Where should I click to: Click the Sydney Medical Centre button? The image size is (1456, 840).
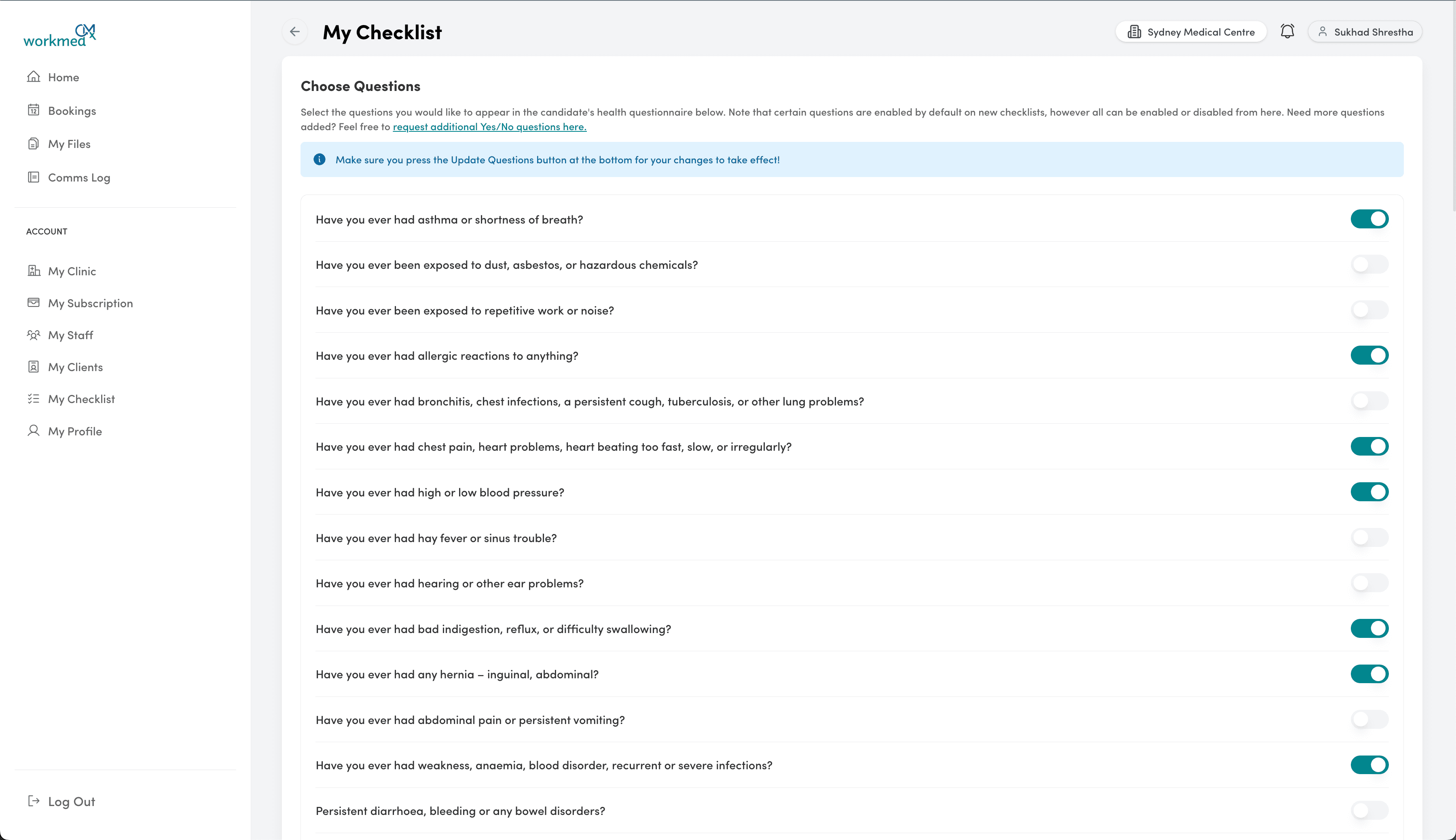(x=1191, y=31)
